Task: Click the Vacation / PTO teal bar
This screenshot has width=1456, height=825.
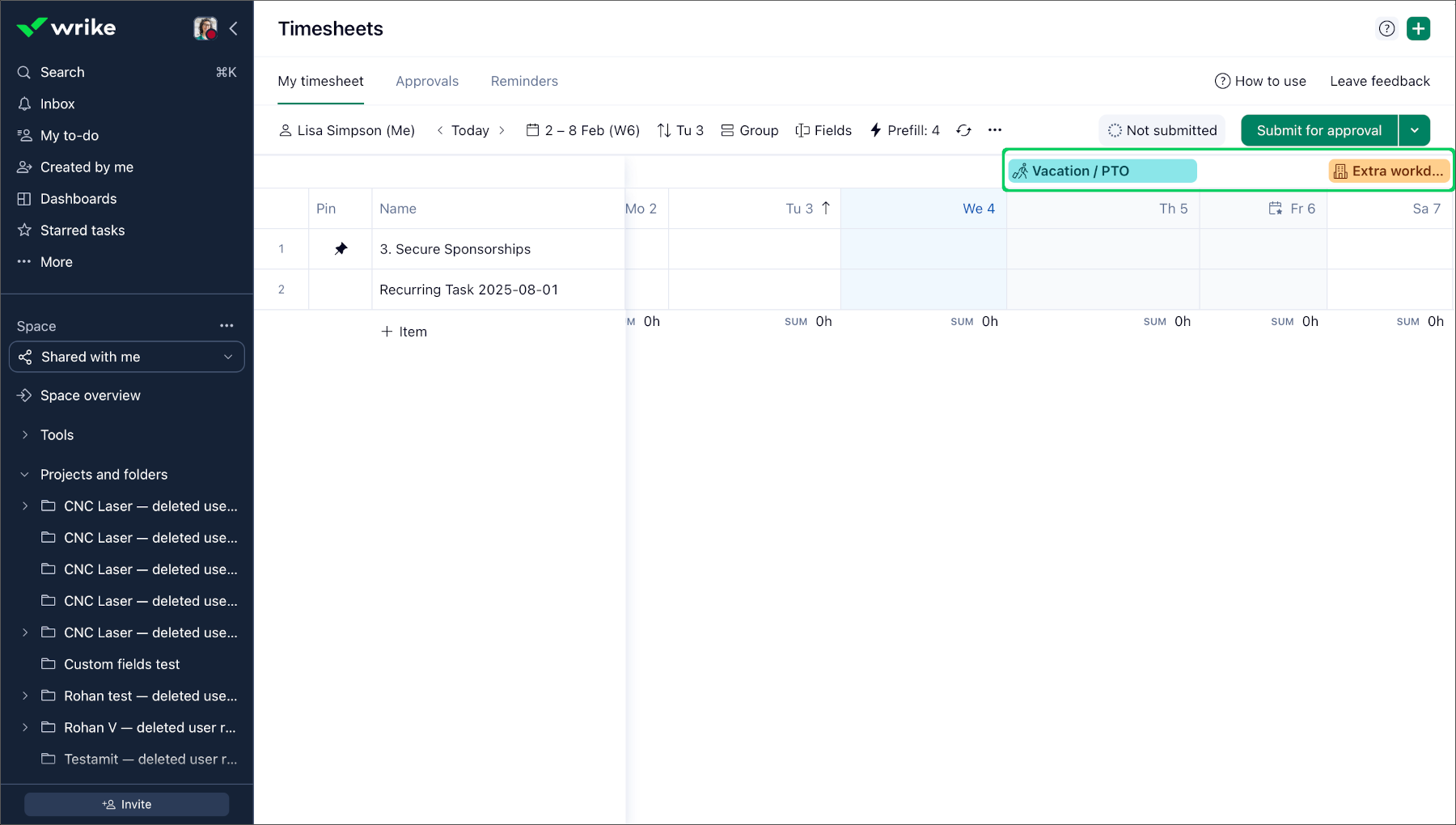Action: (x=1102, y=171)
